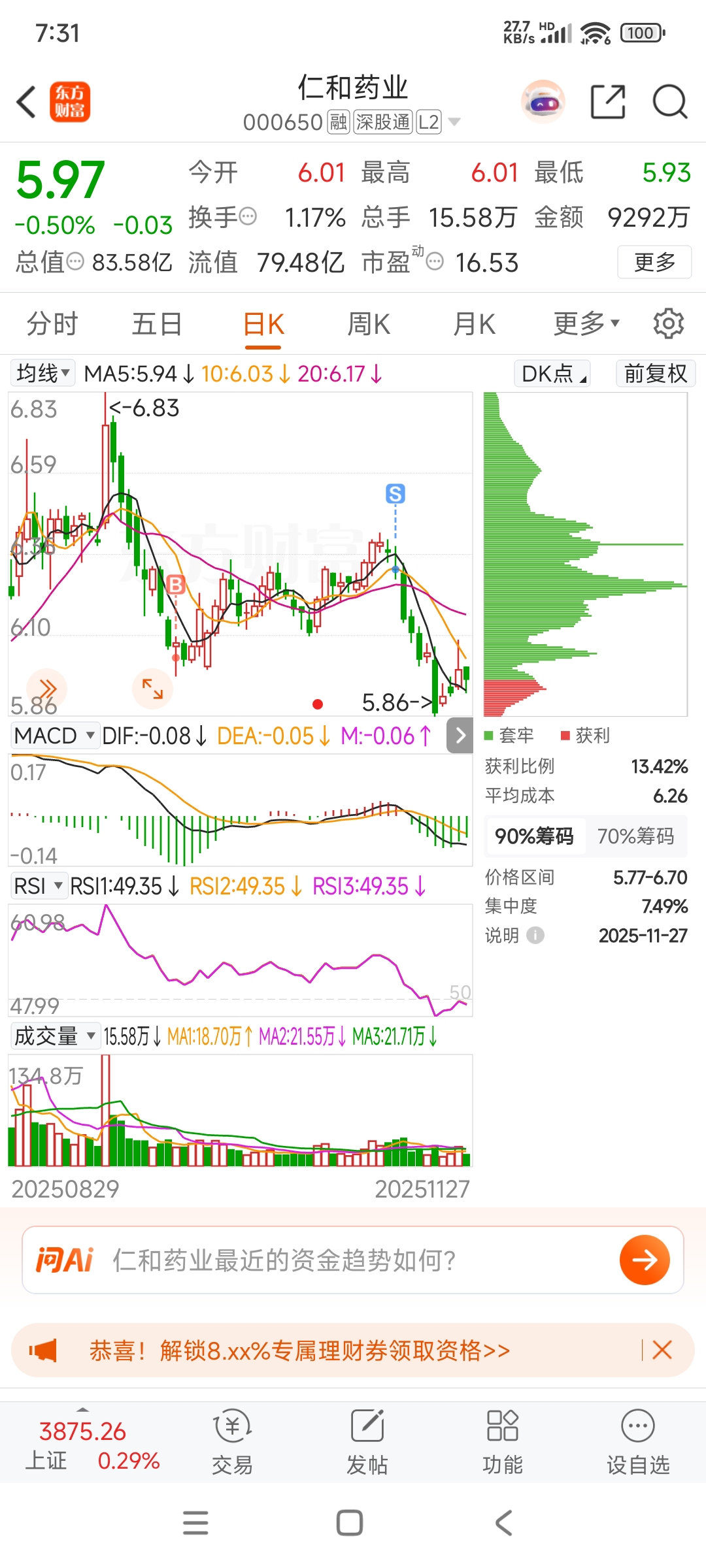Screen dimensions: 706x1568
Task: Open the 恭喜 解锁 promo link
Action: coord(299,1350)
